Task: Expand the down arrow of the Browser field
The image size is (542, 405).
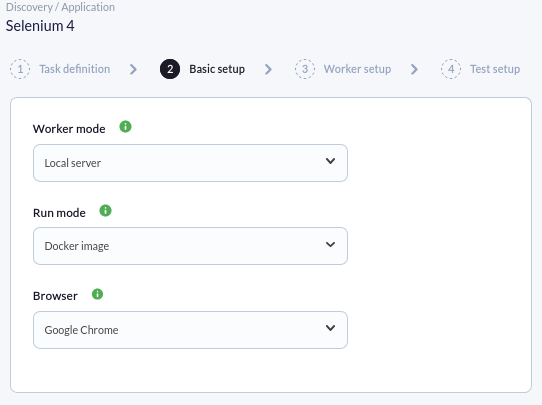Action: click(330, 328)
